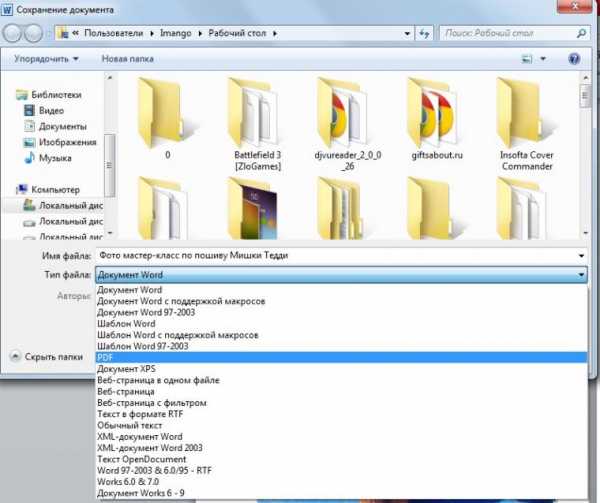Pick Шаблон Word 97-2003 type
This screenshot has height=503, width=600.
pyautogui.click(x=341, y=346)
